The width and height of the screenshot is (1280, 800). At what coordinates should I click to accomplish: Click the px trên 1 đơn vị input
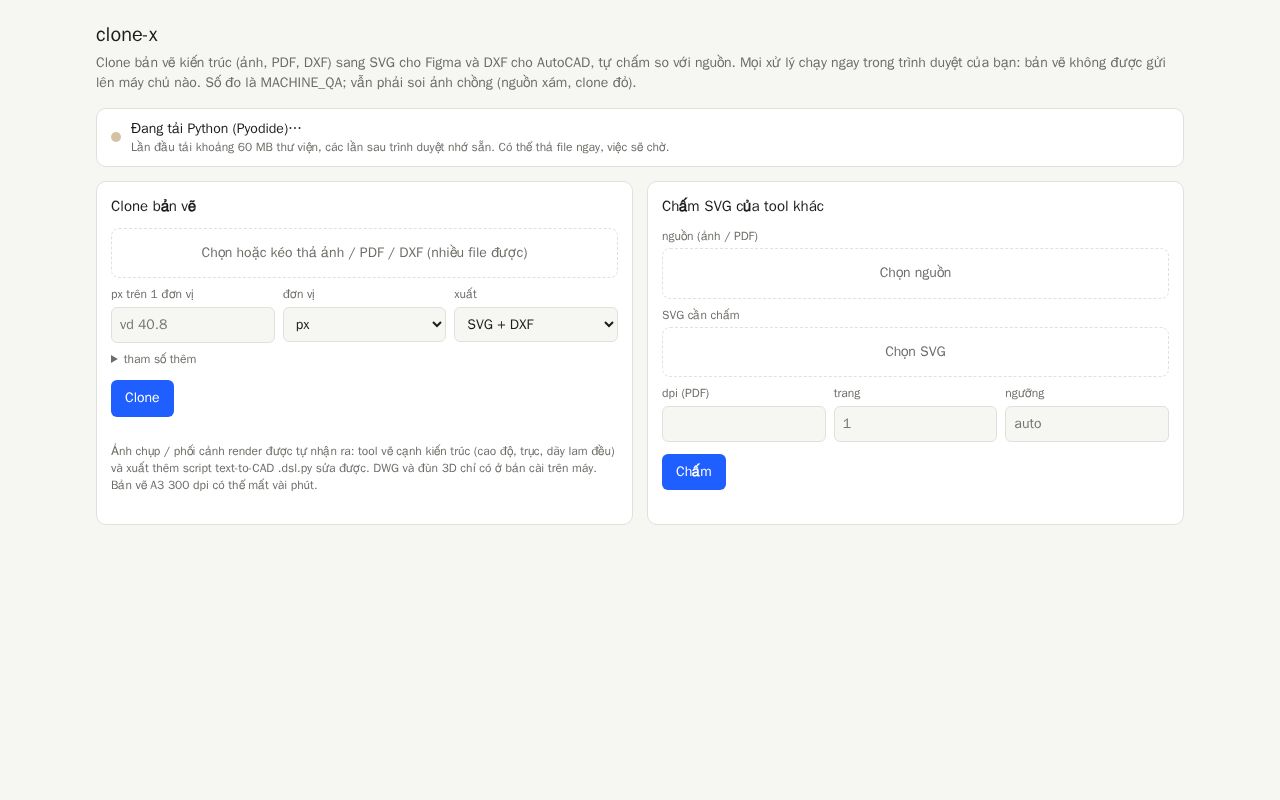coord(193,325)
